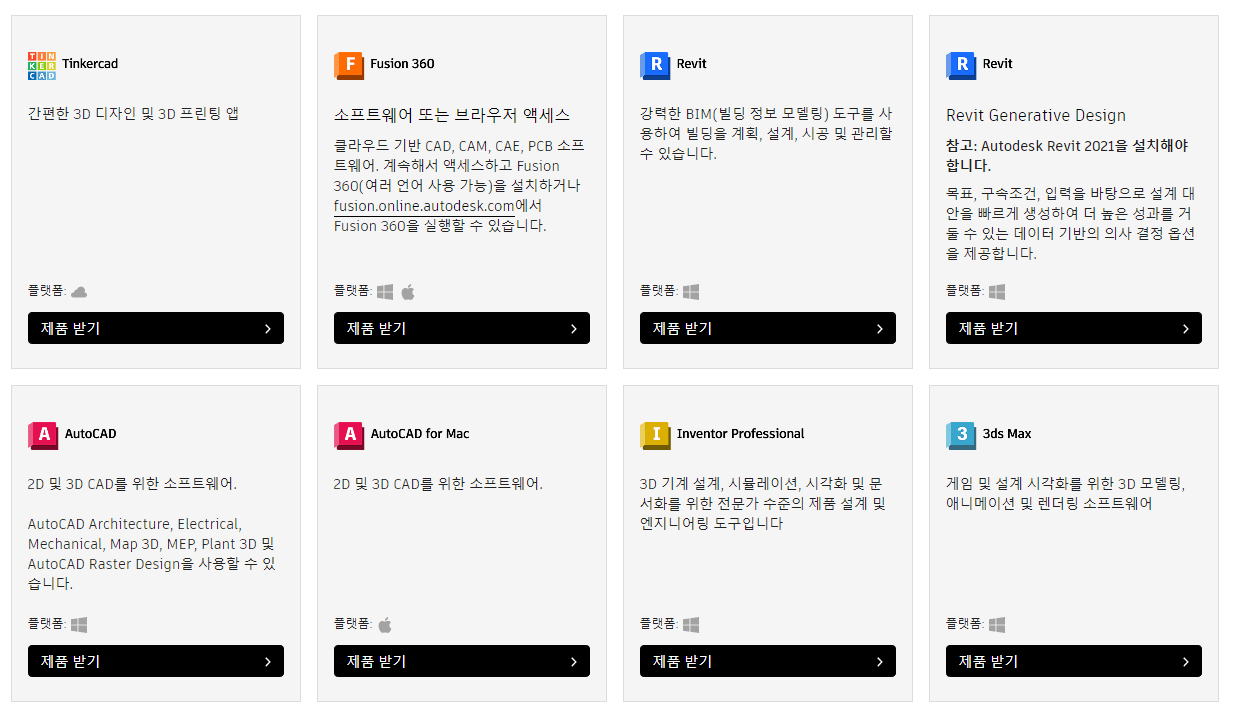The width and height of the screenshot is (1236, 716).
Task: Click 제품 받기 for Revit Generative Design
Action: (x=1073, y=327)
